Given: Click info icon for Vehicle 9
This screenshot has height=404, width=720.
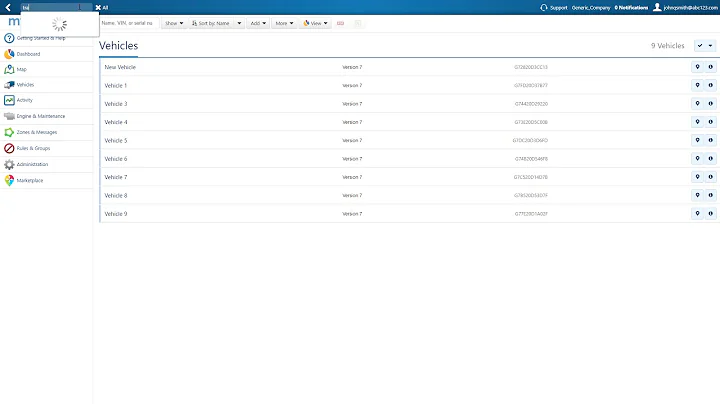Looking at the screenshot, I should point(710,214).
